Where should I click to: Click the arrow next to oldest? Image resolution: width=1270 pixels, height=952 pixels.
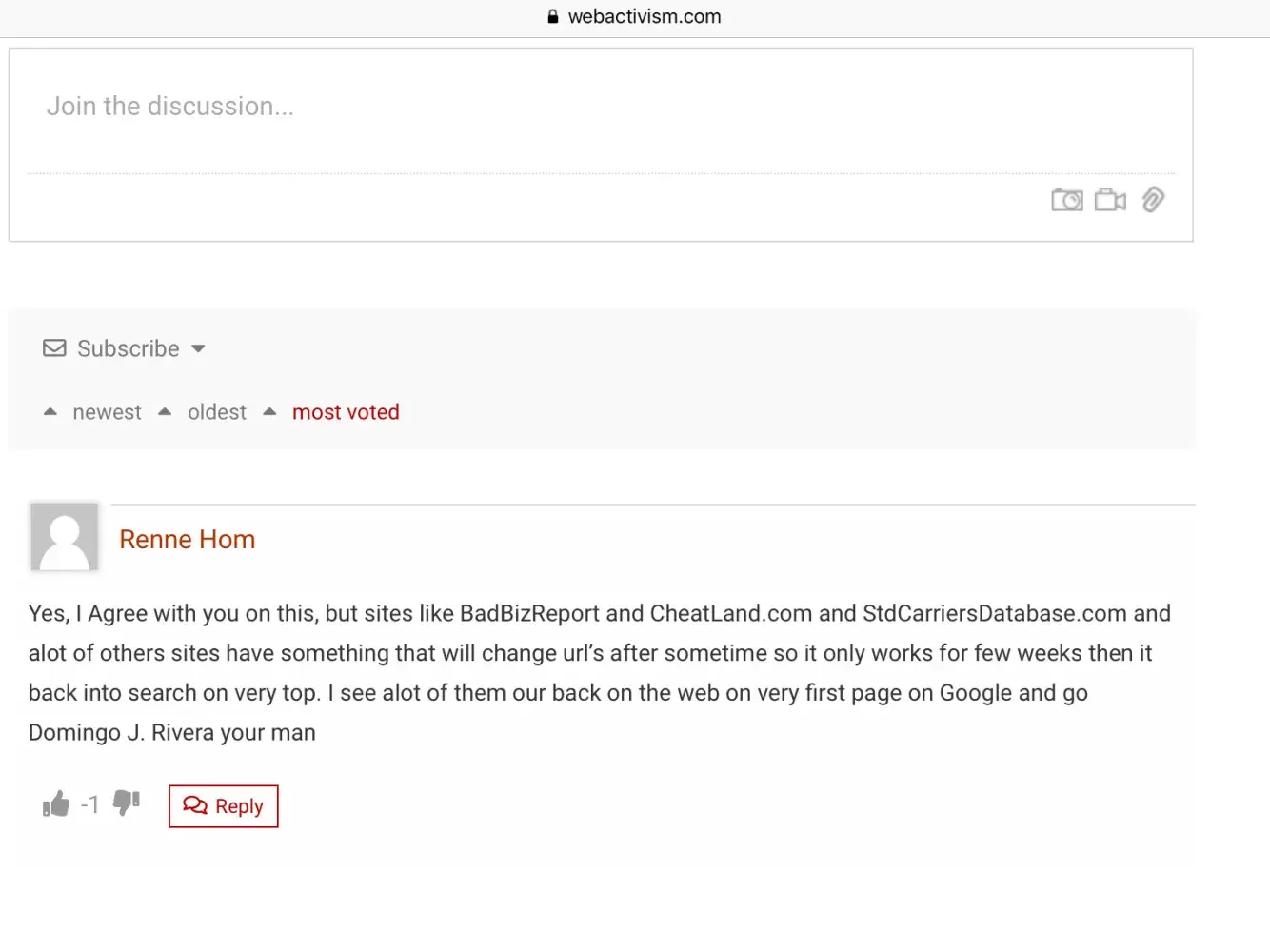click(x=165, y=412)
